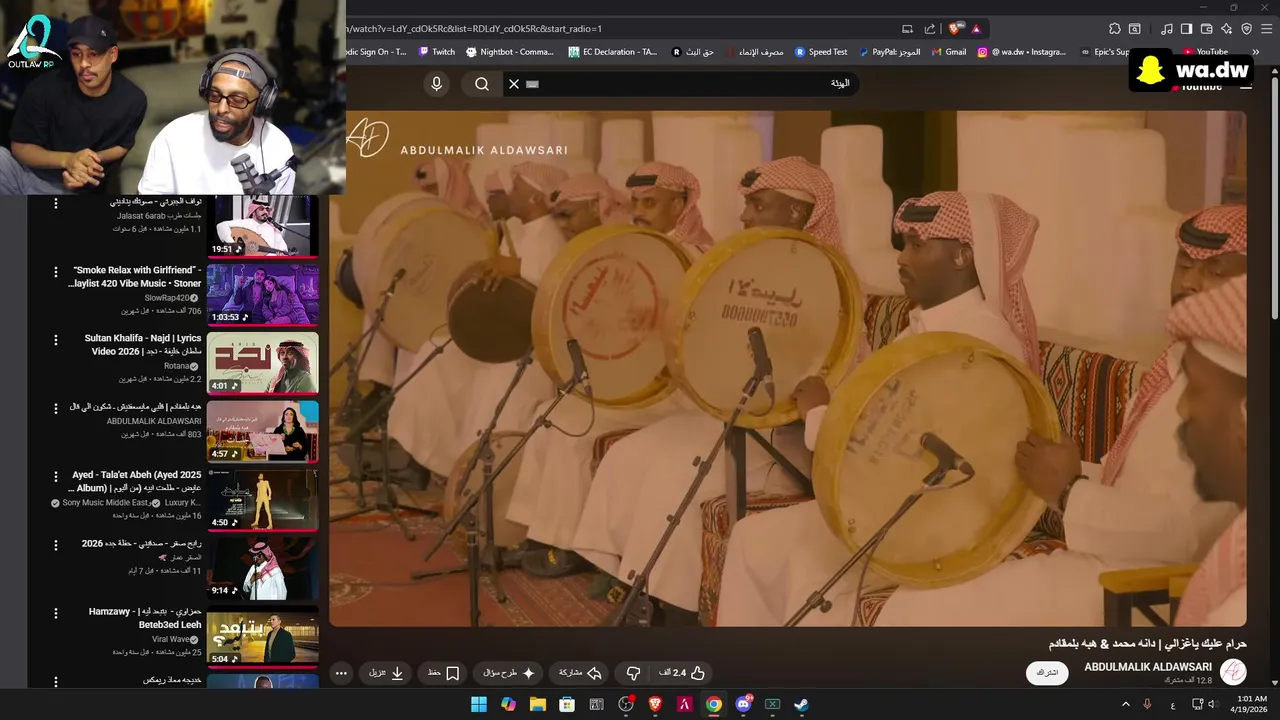The height and width of the screenshot is (720, 1280).
Task: Open three-dot menu for Hamzawy Beteb3ed Leeh
Action: [55, 613]
